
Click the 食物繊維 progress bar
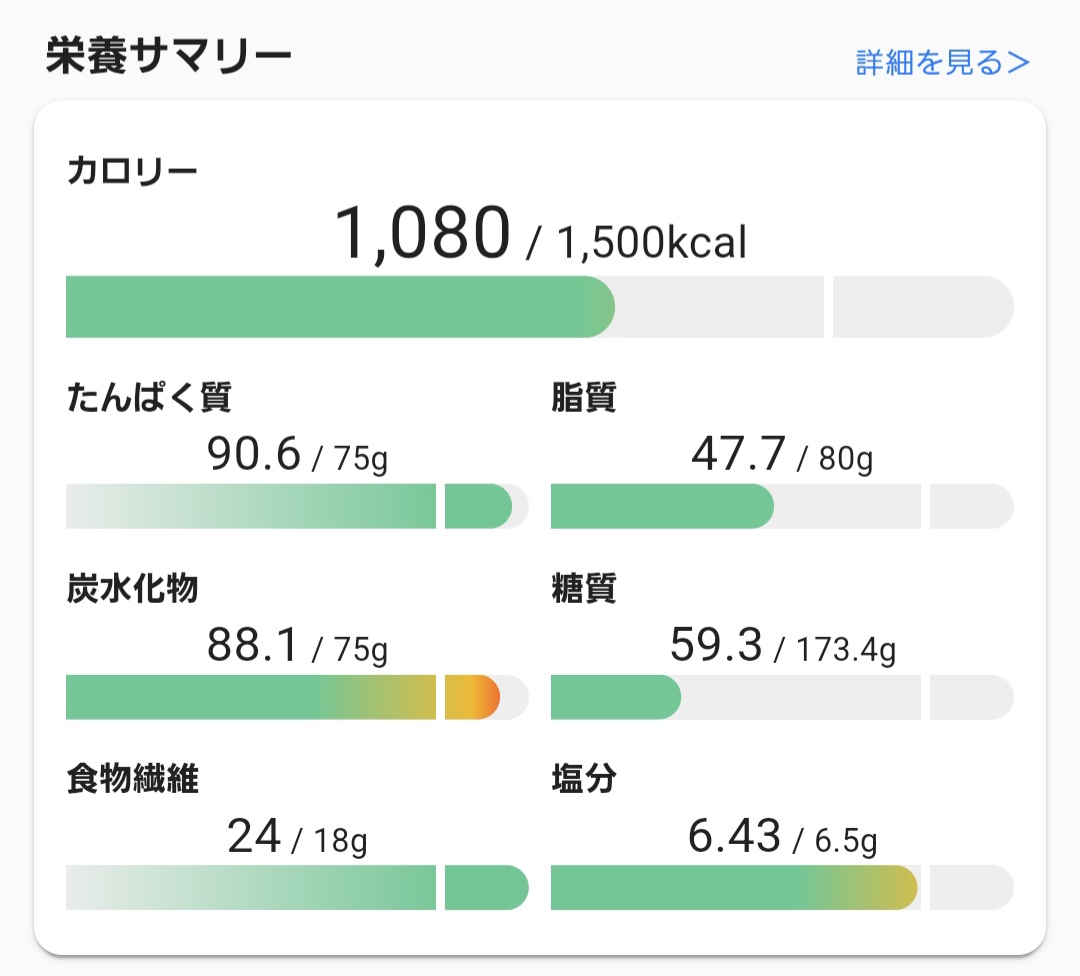coord(297,888)
